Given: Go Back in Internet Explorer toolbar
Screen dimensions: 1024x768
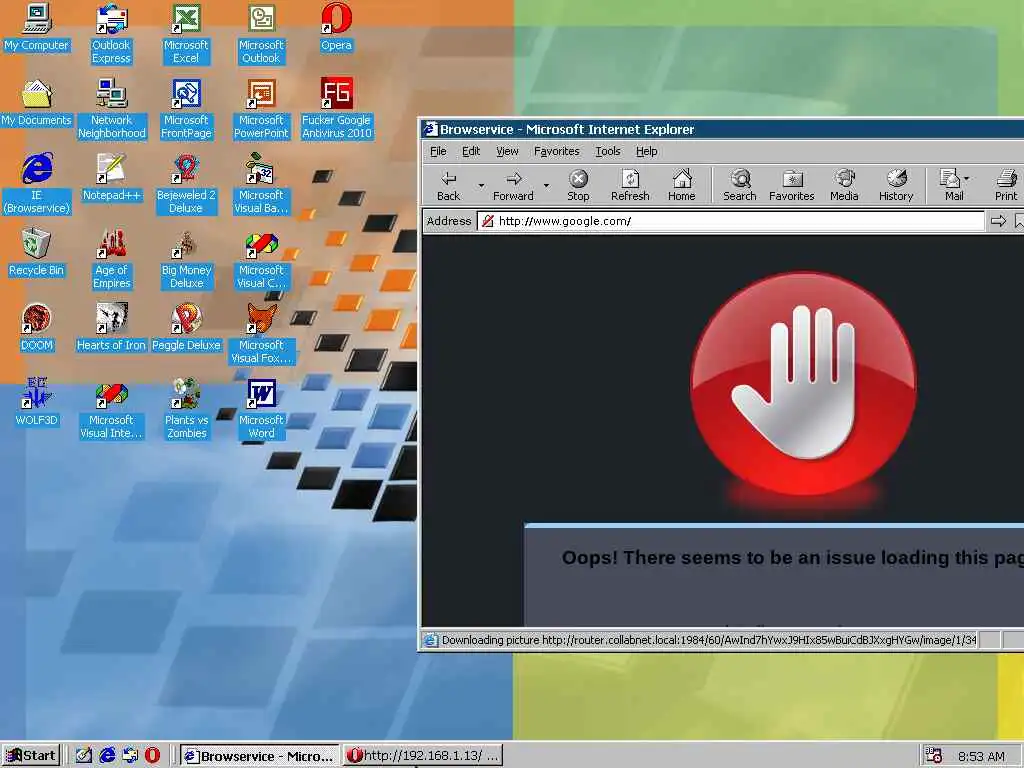Looking at the screenshot, I should click(x=449, y=185).
